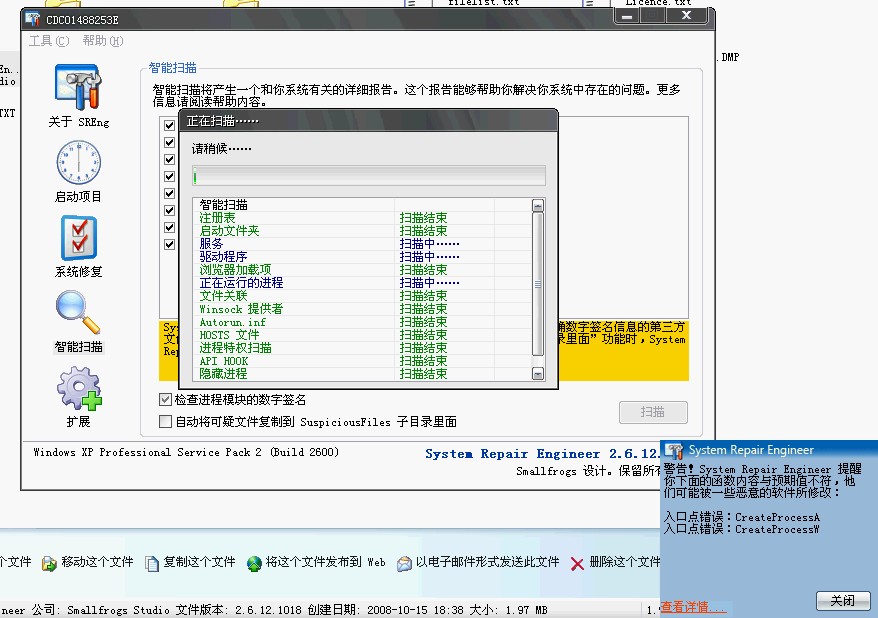
Task: Select the 启动项目 clock icon
Action: 78,162
